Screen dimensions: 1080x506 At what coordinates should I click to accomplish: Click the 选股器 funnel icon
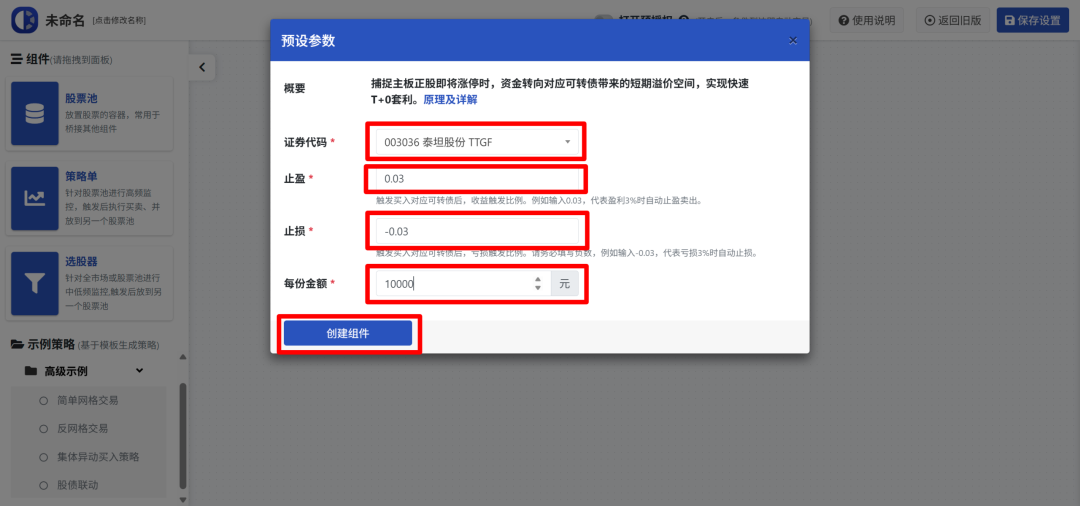[34, 283]
